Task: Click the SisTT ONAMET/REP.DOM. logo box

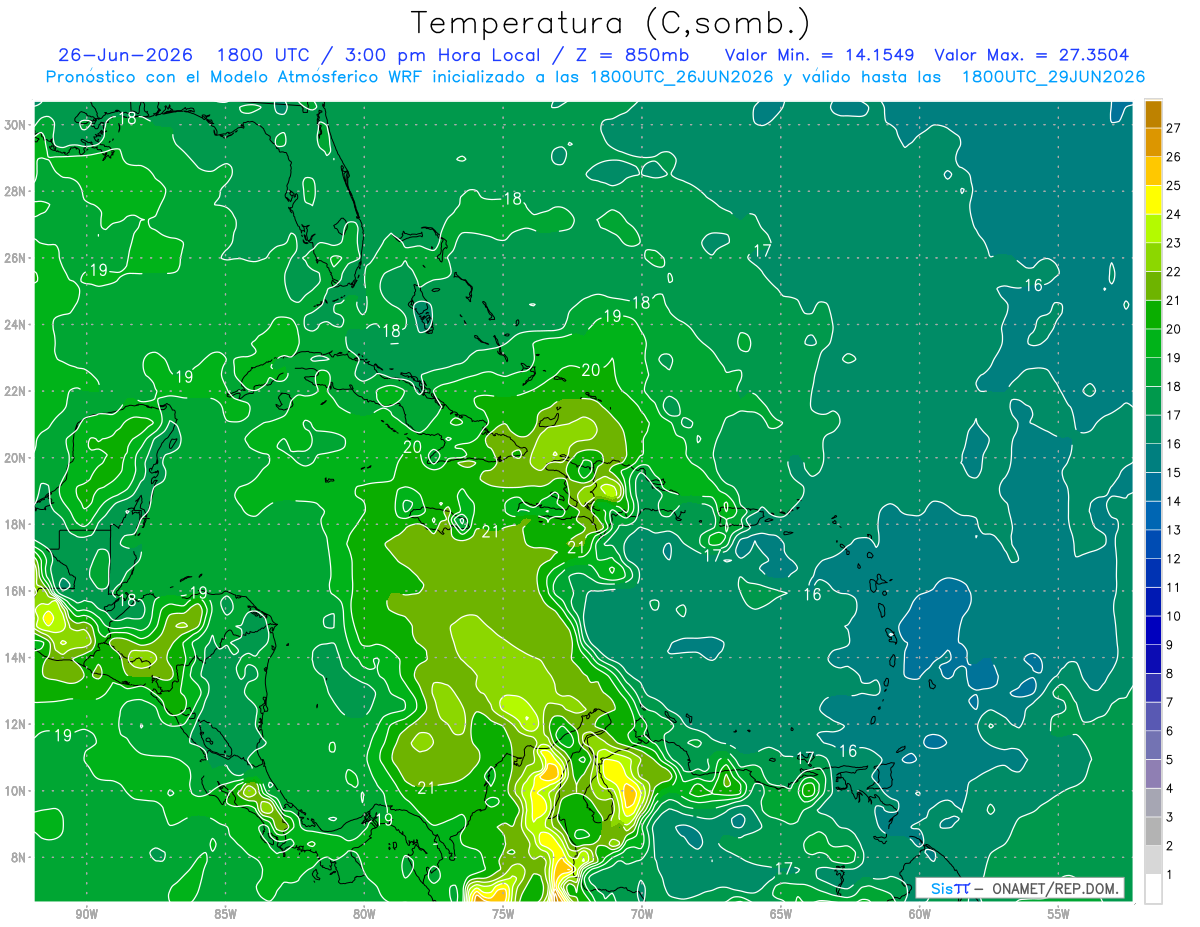Action: pos(1021,888)
